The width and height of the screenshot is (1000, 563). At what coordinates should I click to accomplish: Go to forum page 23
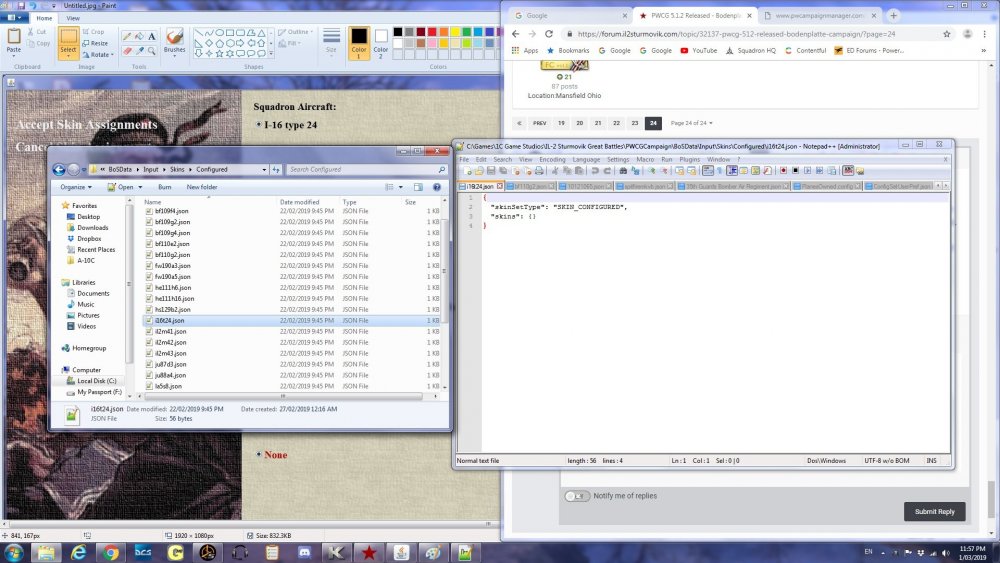tap(634, 123)
